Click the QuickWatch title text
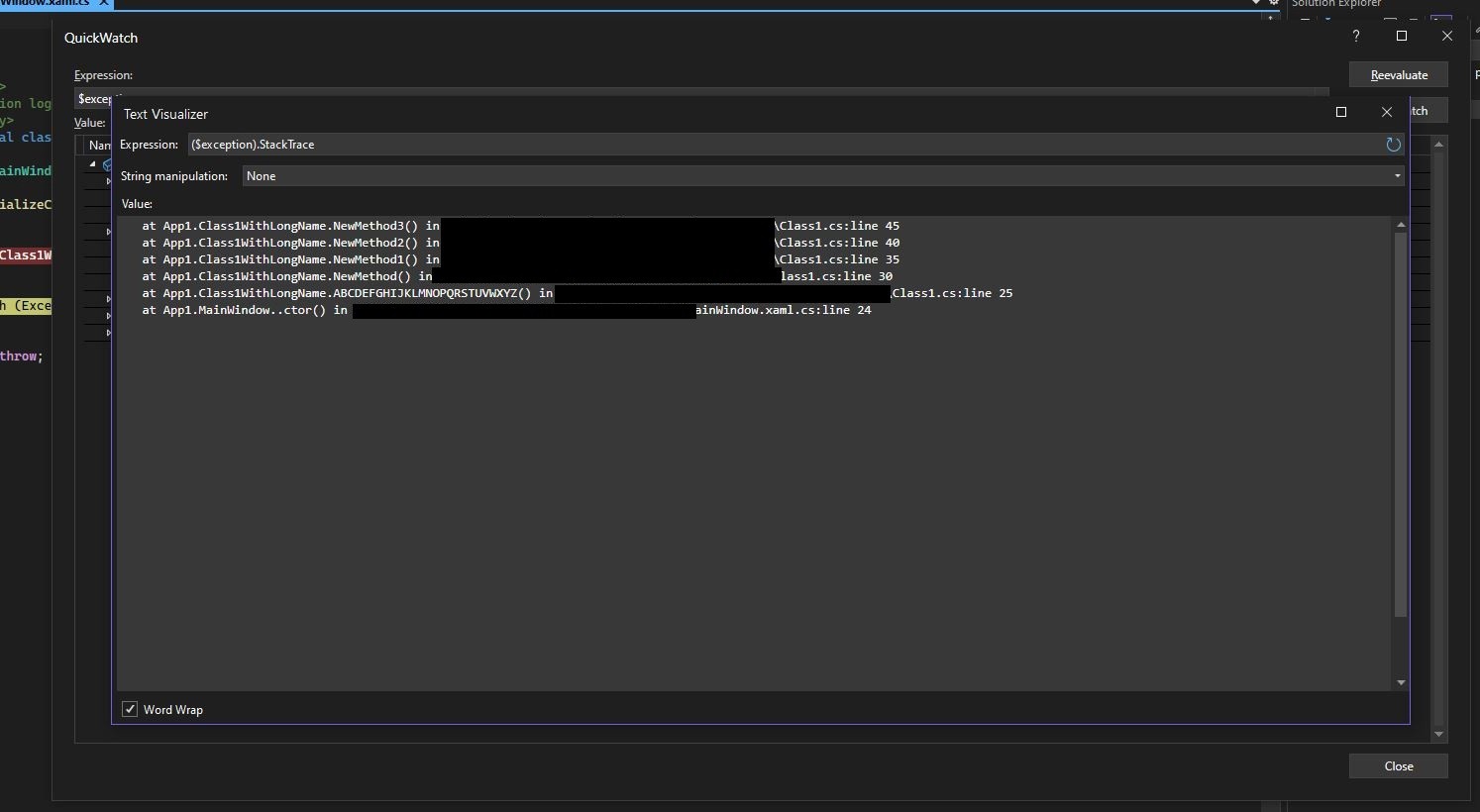Screen dimensions: 1480x812 point(101,38)
